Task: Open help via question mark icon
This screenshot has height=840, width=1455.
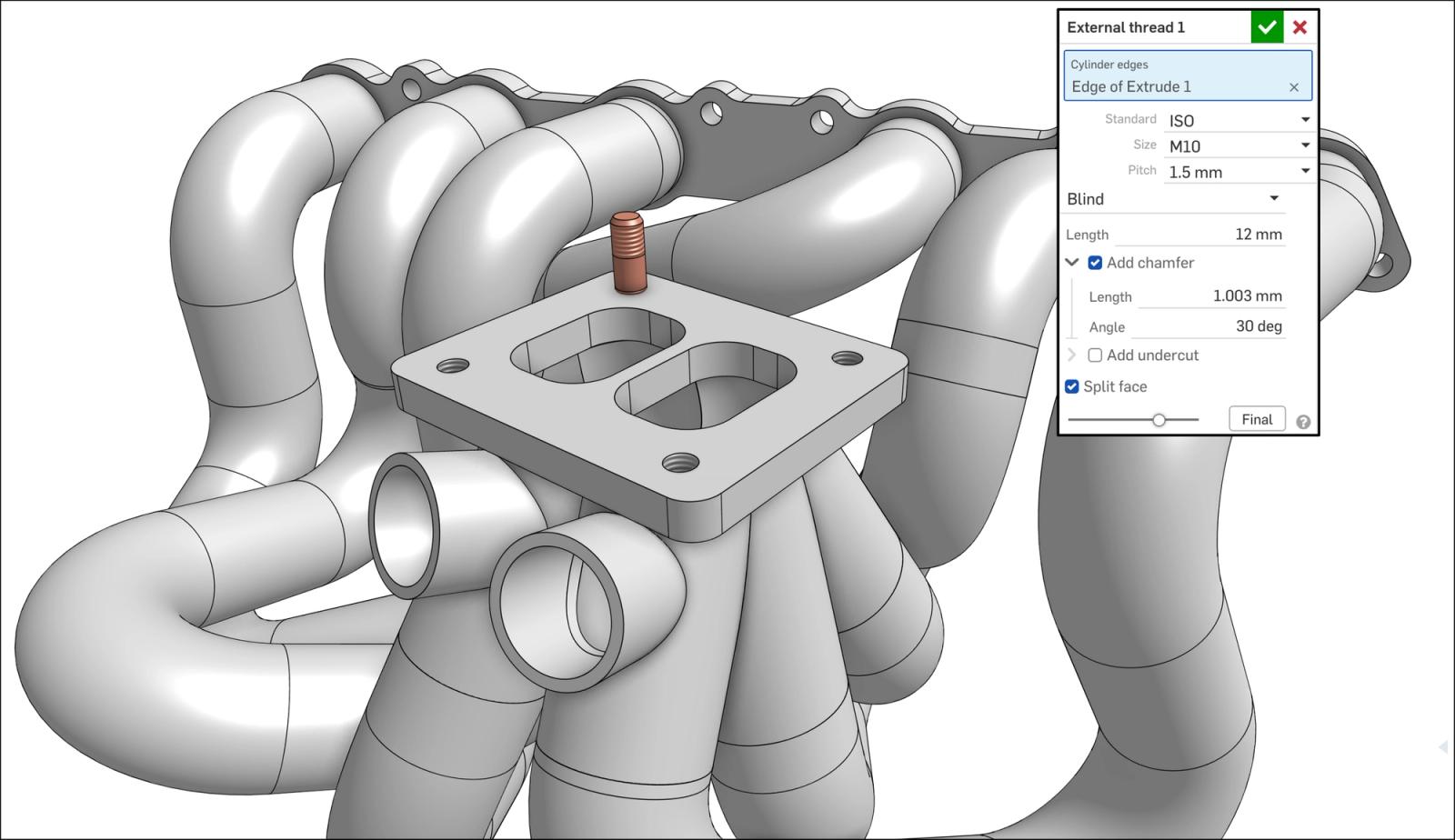Action: 1303,422
